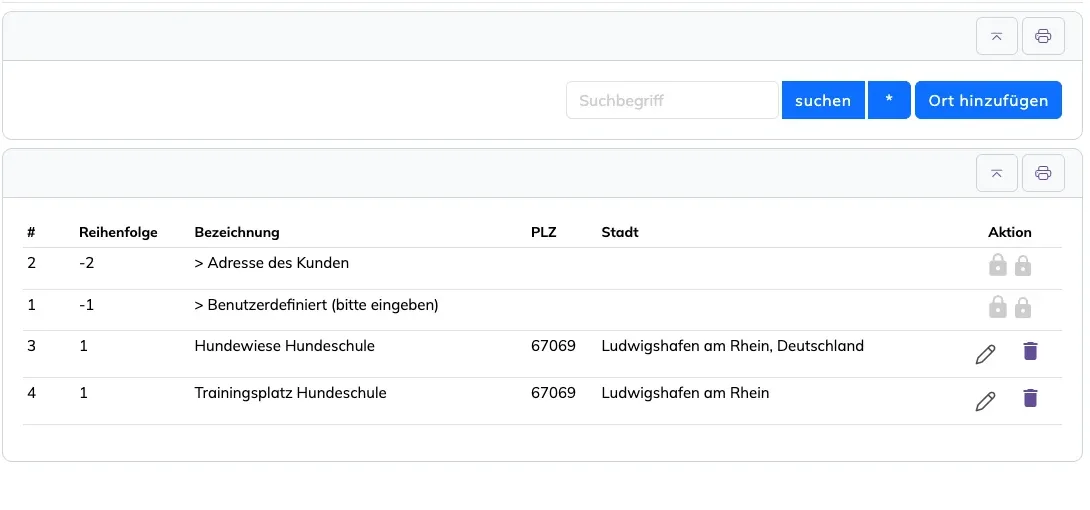Image resolution: width=1090 pixels, height=510 pixels.
Task: Click the # column header
Action: tap(31, 232)
